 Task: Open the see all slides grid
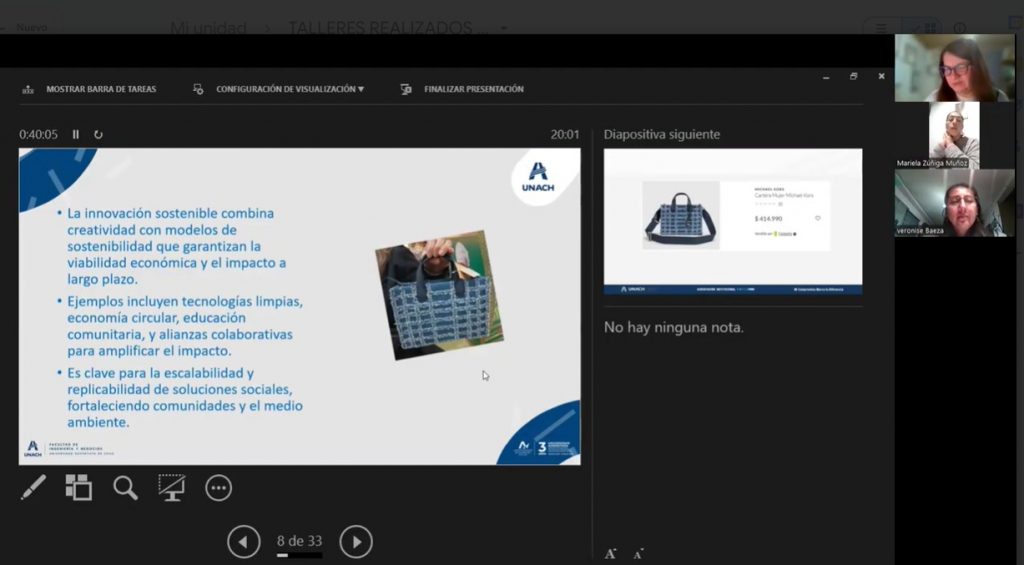click(x=78, y=487)
